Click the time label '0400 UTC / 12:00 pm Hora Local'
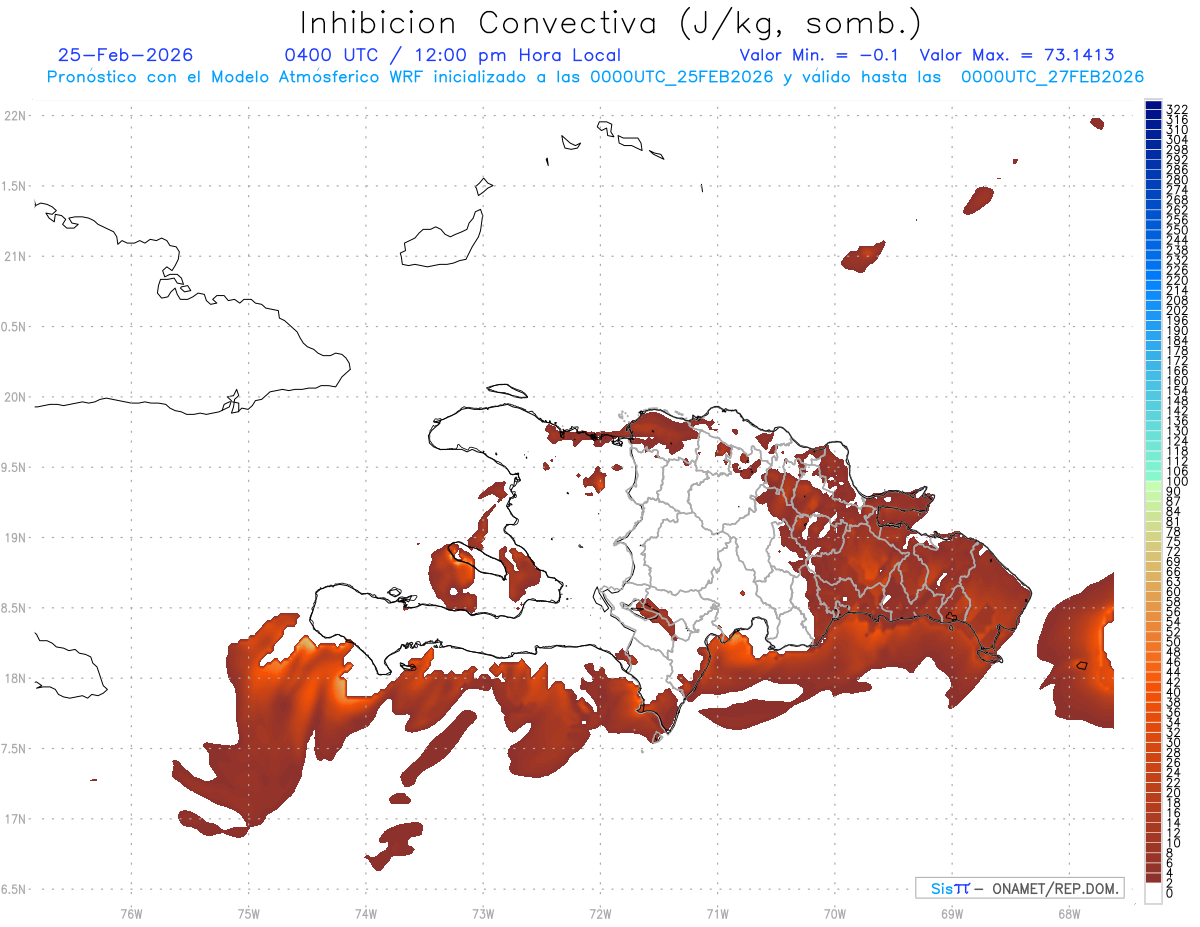 [x=452, y=56]
